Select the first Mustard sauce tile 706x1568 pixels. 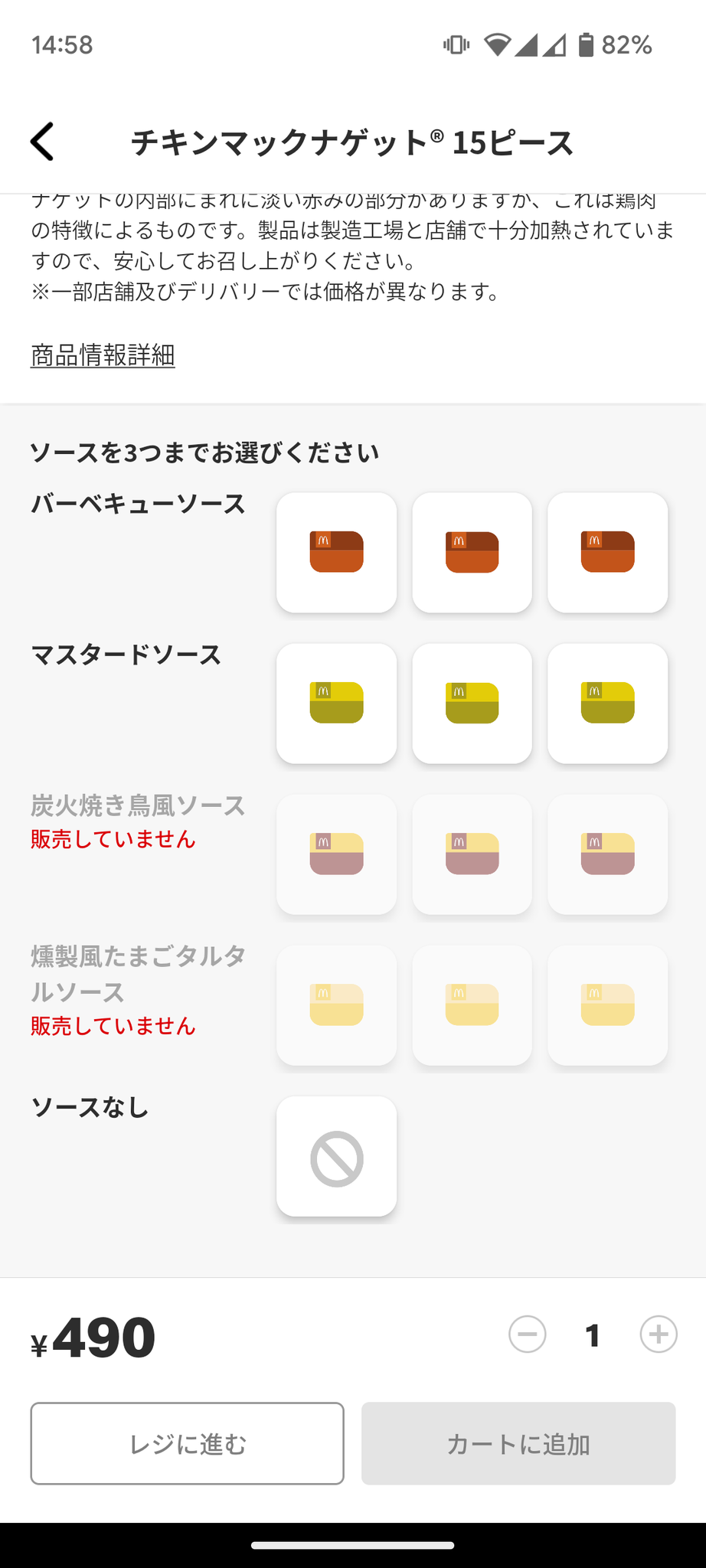pyautogui.click(x=336, y=703)
